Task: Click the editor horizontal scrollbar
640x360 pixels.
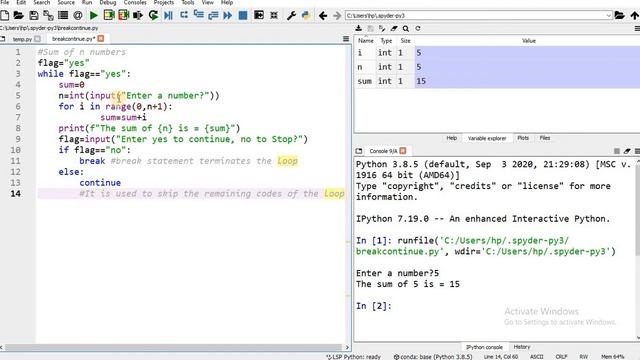Action: (x=173, y=347)
